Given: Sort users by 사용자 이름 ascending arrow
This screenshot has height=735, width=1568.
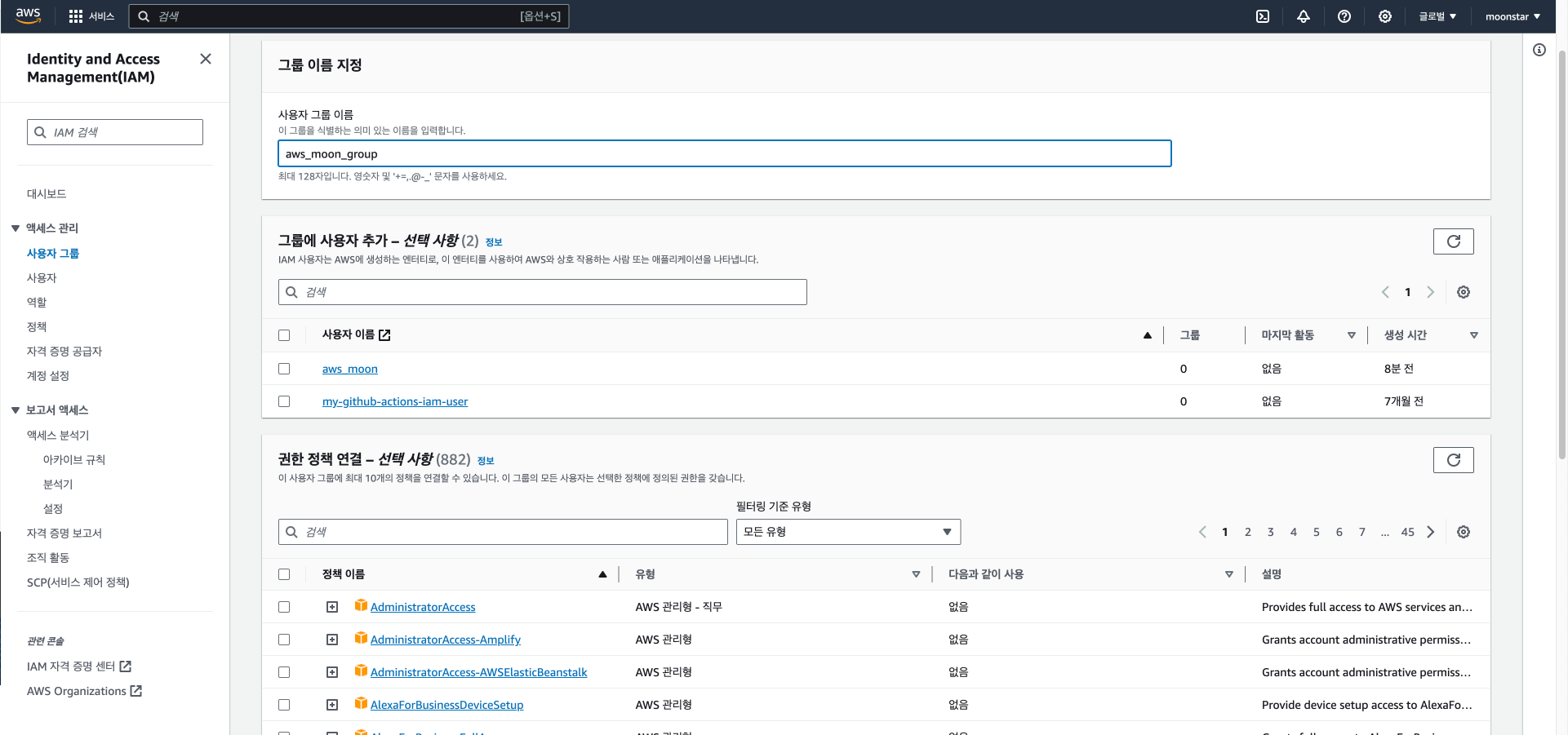Looking at the screenshot, I should click(x=1148, y=335).
